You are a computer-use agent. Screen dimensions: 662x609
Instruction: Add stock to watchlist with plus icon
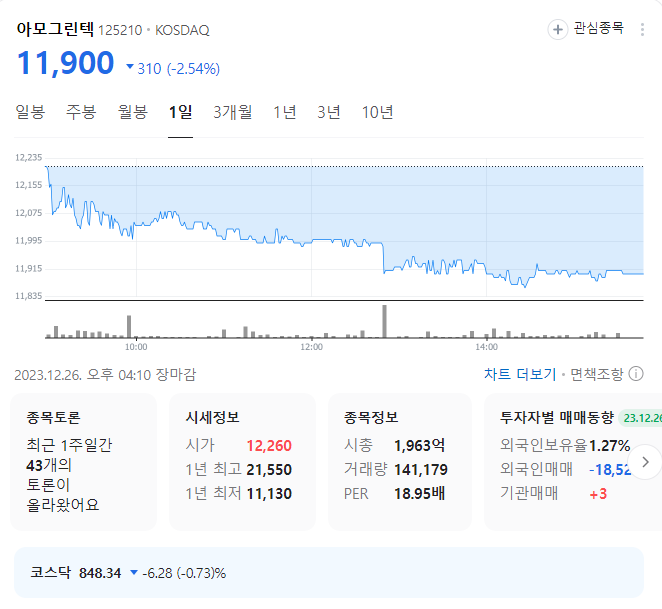click(557, 30)
